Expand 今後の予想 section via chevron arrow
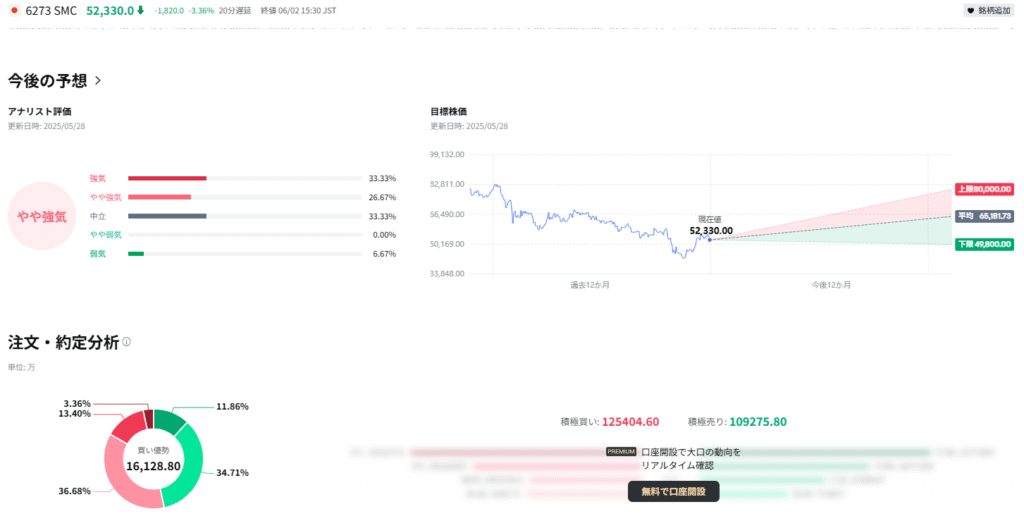The image size is (1024, 521). [98, 80]
